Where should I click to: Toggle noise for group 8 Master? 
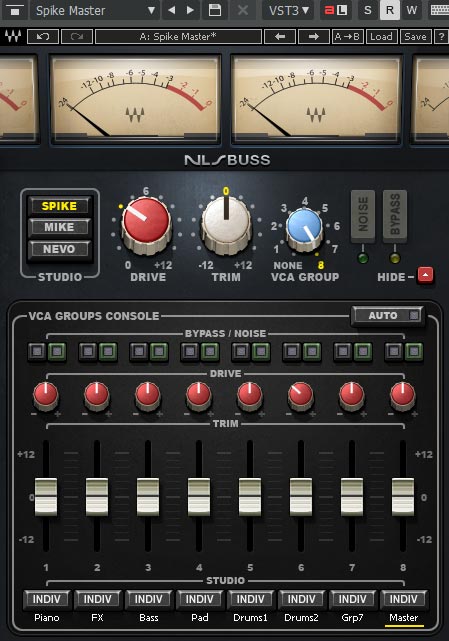coord(414,351)
